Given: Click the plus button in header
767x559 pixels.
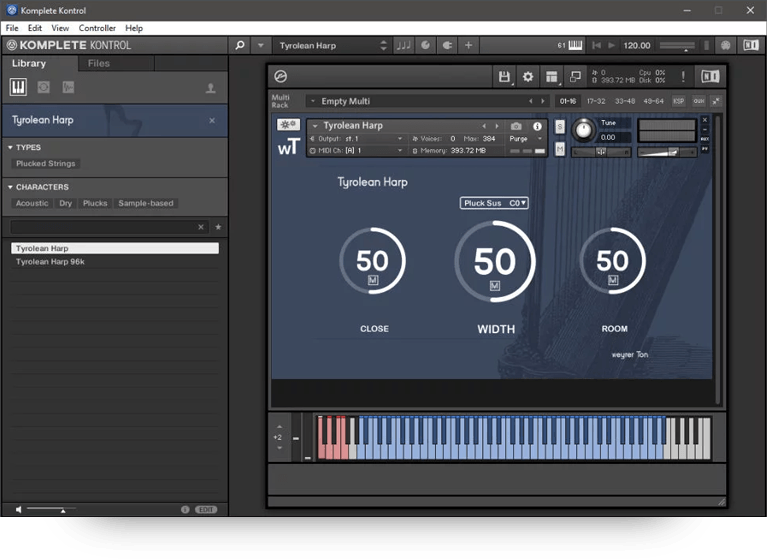Looking at the screenshot, I should coord(468,45).
